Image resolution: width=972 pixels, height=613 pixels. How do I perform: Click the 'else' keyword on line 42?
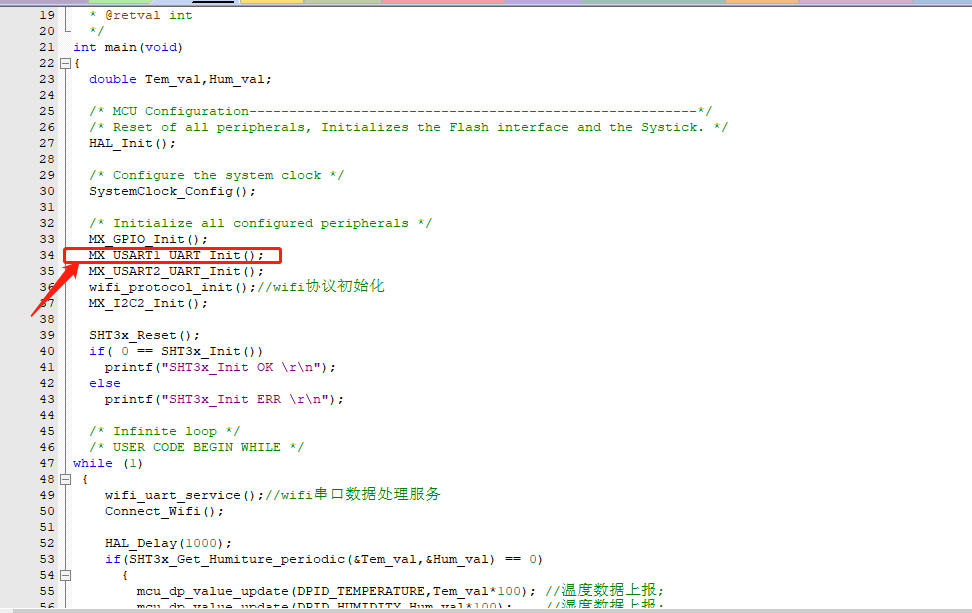105,384
